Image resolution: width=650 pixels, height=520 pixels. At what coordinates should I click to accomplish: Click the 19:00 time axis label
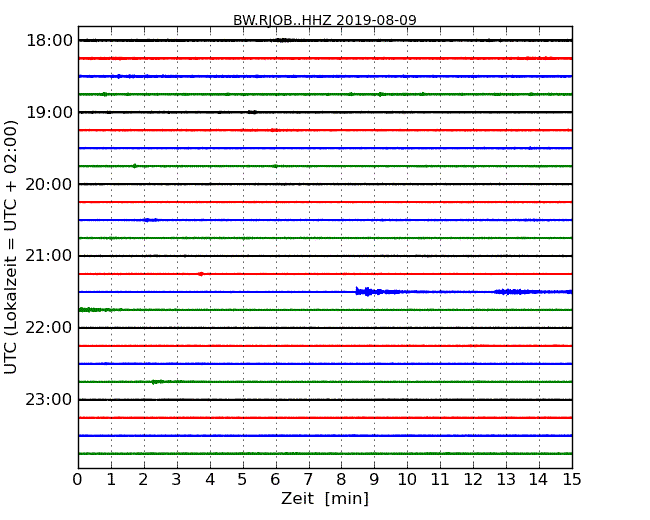[x=49, y=112]
